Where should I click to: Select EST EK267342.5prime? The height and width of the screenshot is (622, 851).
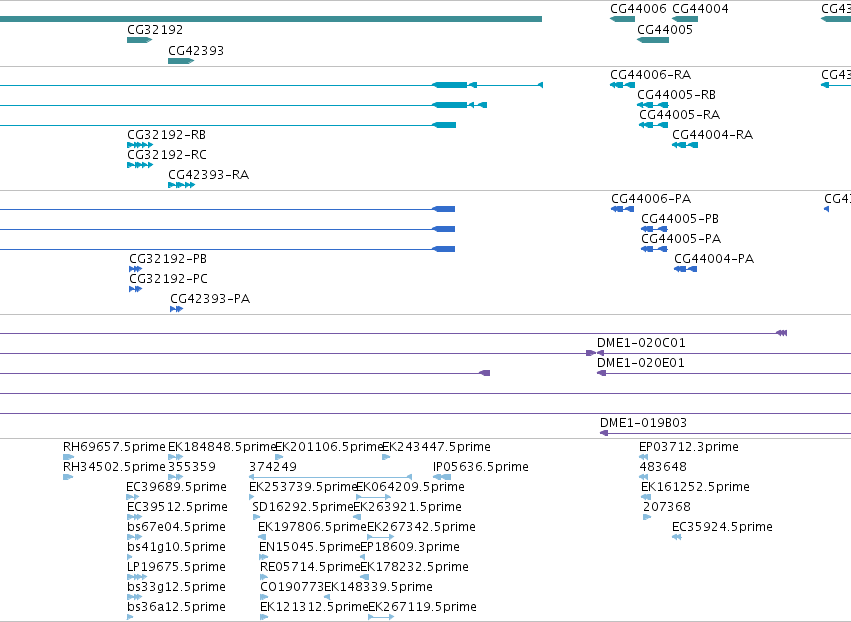[421, 527]
